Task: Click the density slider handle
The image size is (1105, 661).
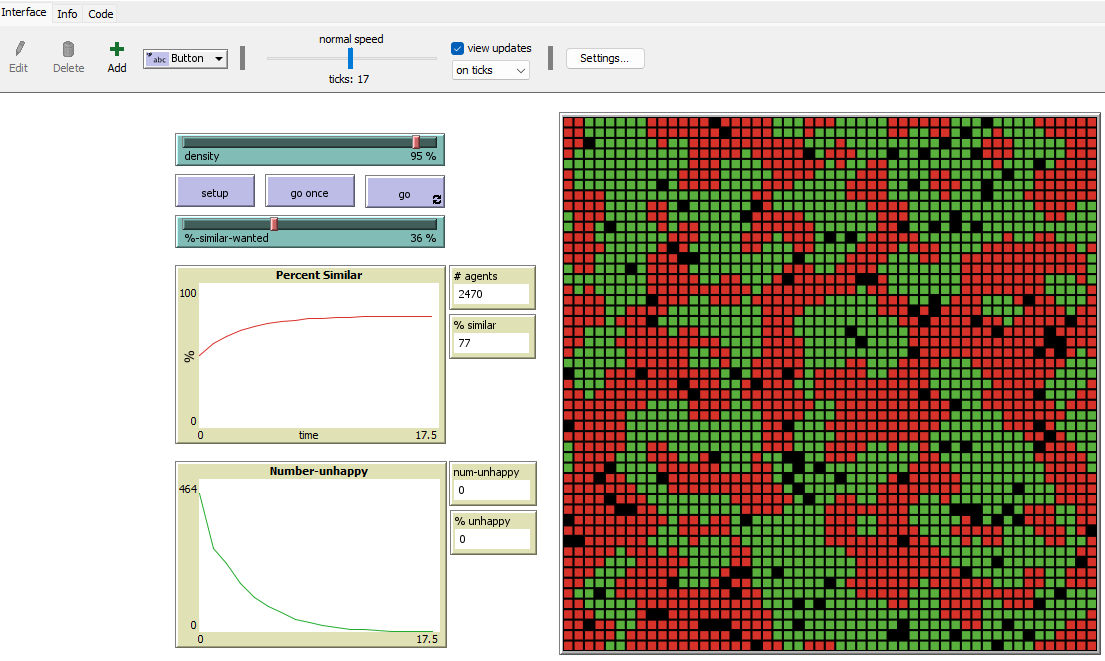Action: click(x=416, y=142)
